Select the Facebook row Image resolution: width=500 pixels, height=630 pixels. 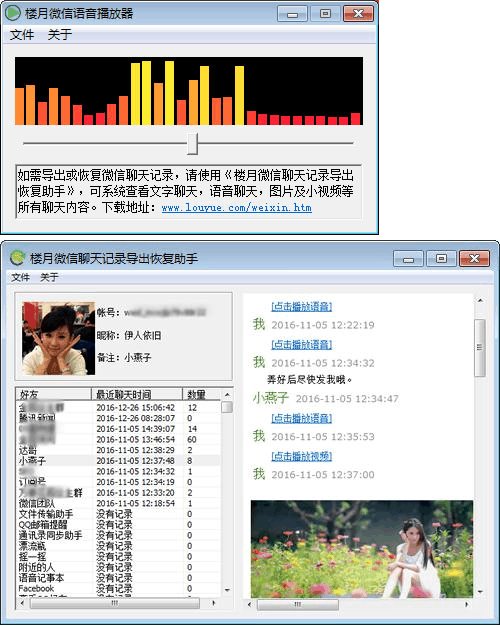(118, 588)
